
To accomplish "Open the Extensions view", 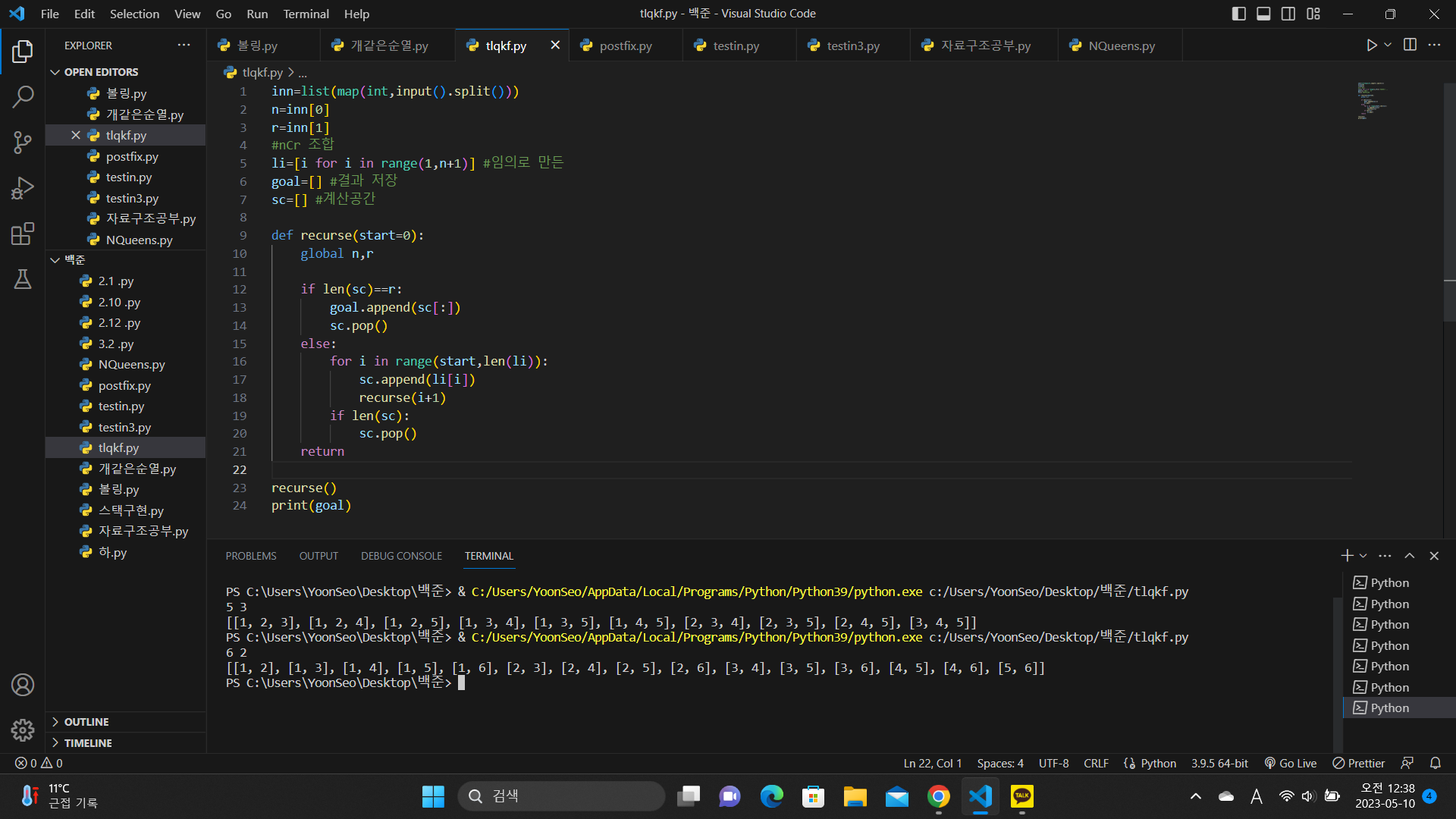I will (23, 234).
